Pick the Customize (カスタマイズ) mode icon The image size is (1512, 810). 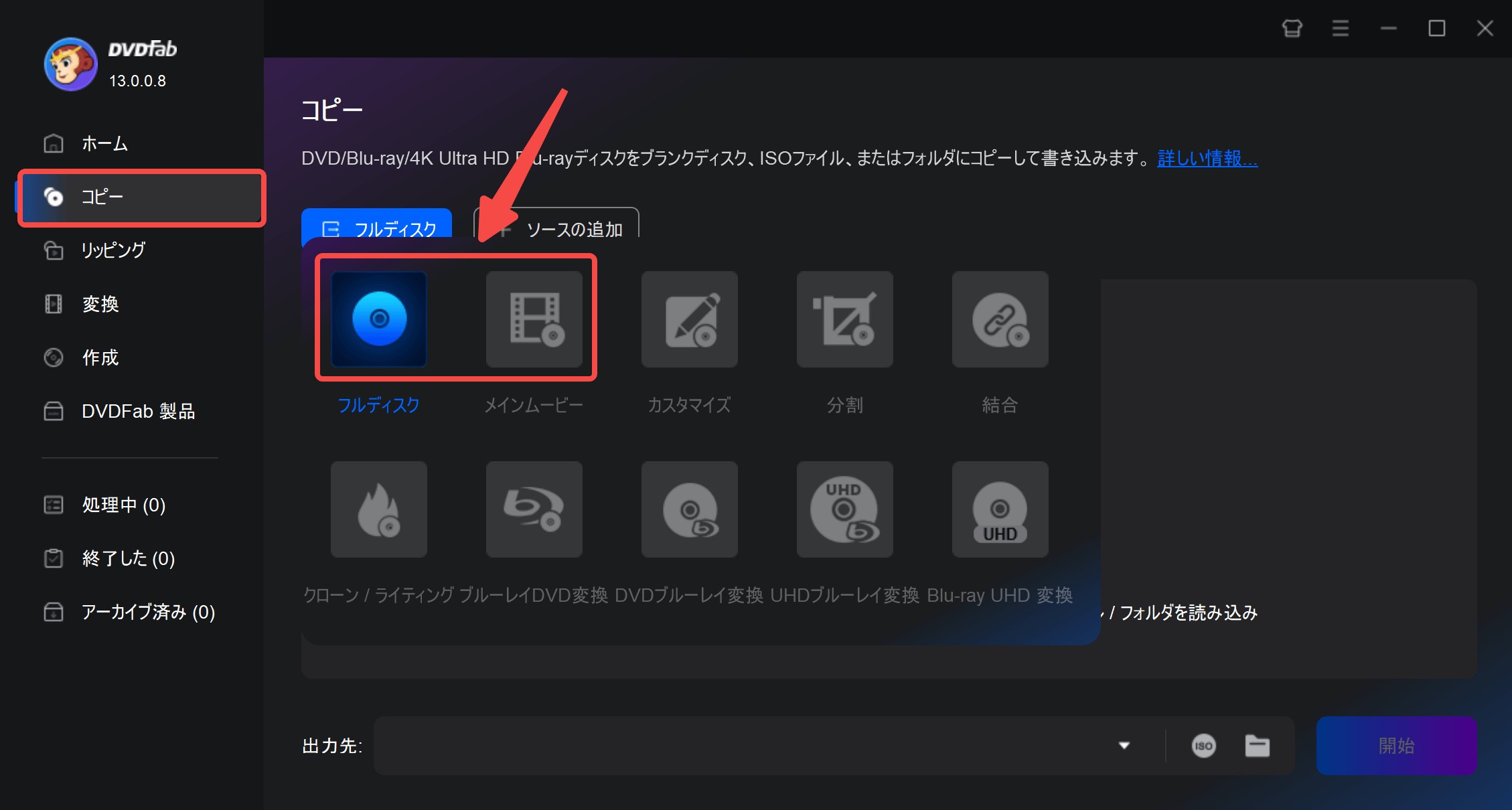(690, 319)
